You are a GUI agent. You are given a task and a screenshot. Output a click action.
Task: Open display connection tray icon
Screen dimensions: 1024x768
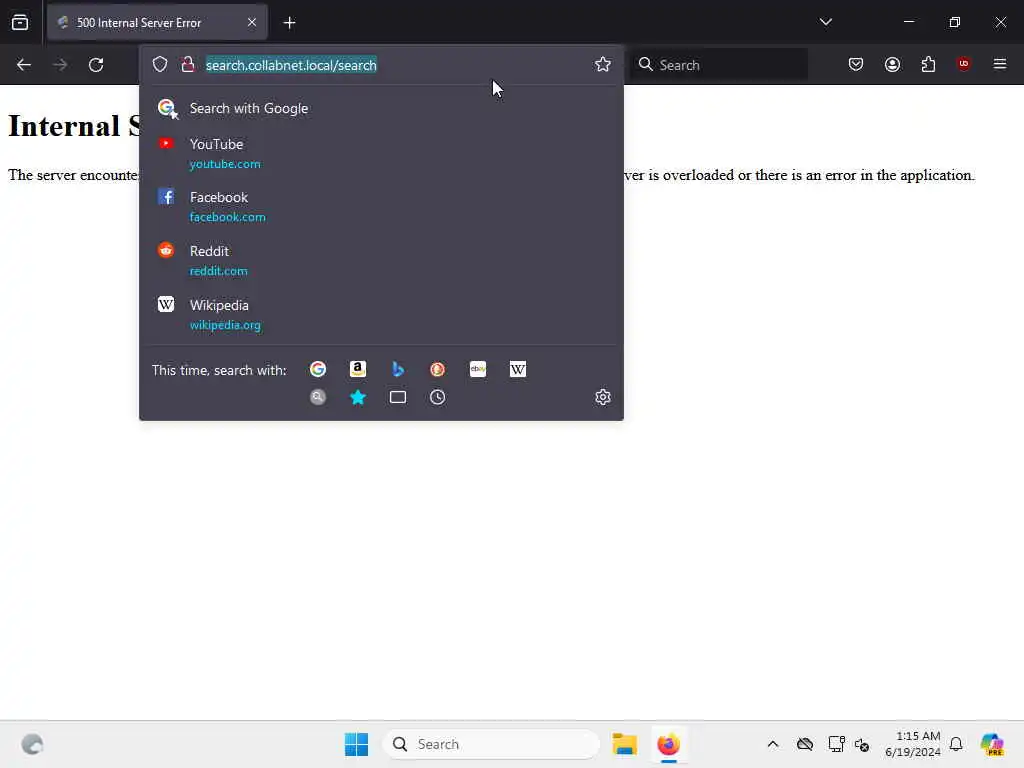coord(836,744)
